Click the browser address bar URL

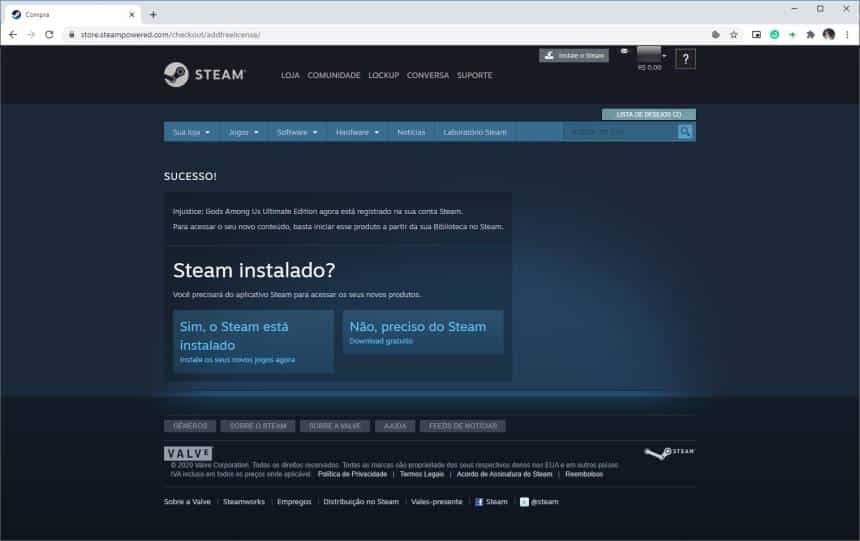tap(170, 35)
